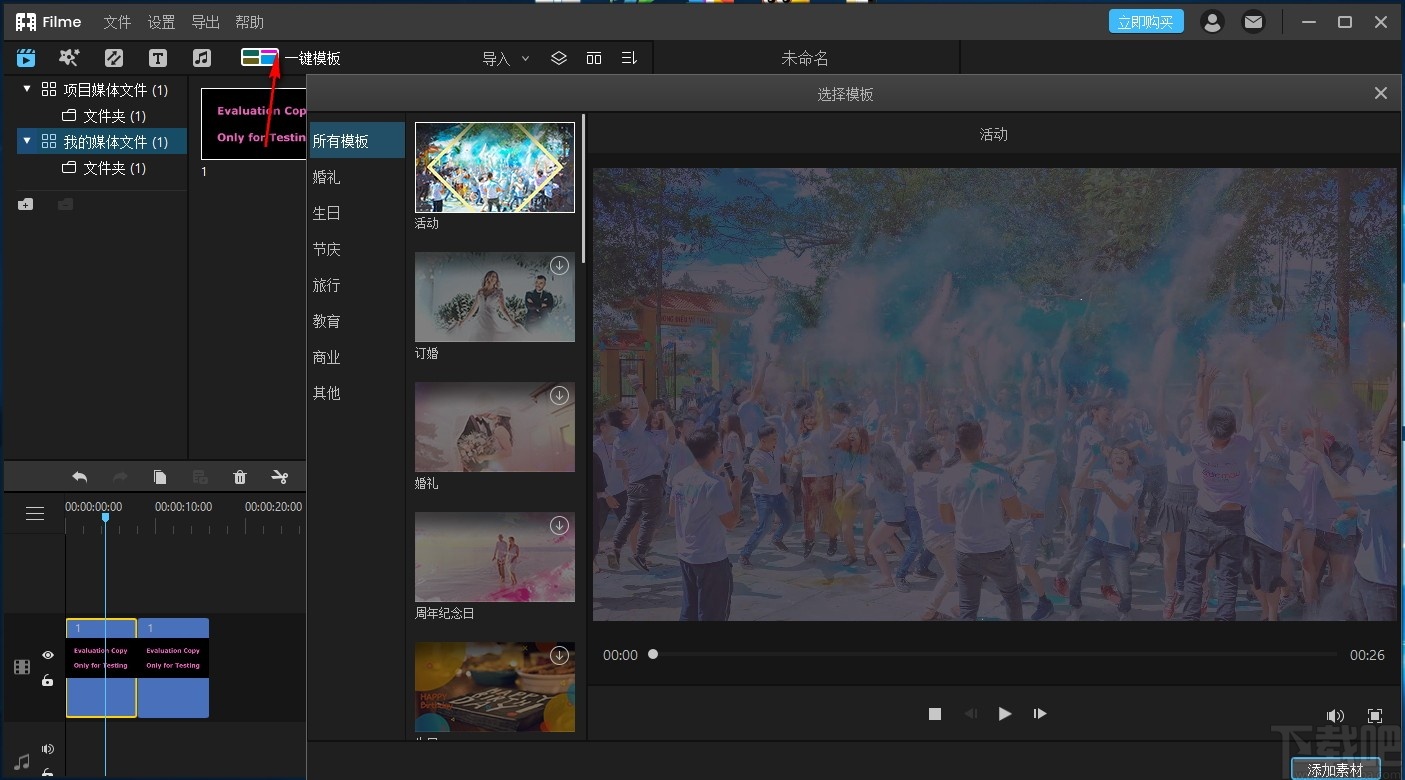
Task: Click the preview playback progress slider handle
Action: 652,655
